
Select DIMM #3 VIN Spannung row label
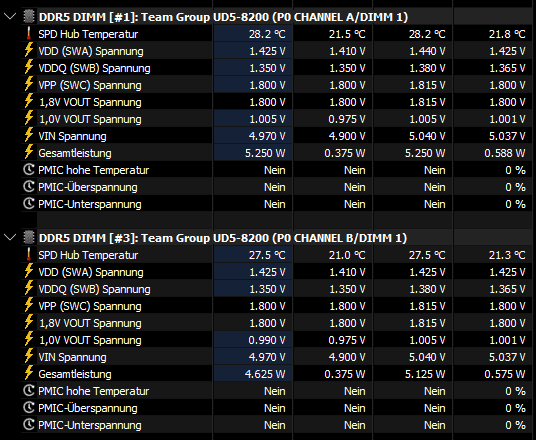[72, 357]
